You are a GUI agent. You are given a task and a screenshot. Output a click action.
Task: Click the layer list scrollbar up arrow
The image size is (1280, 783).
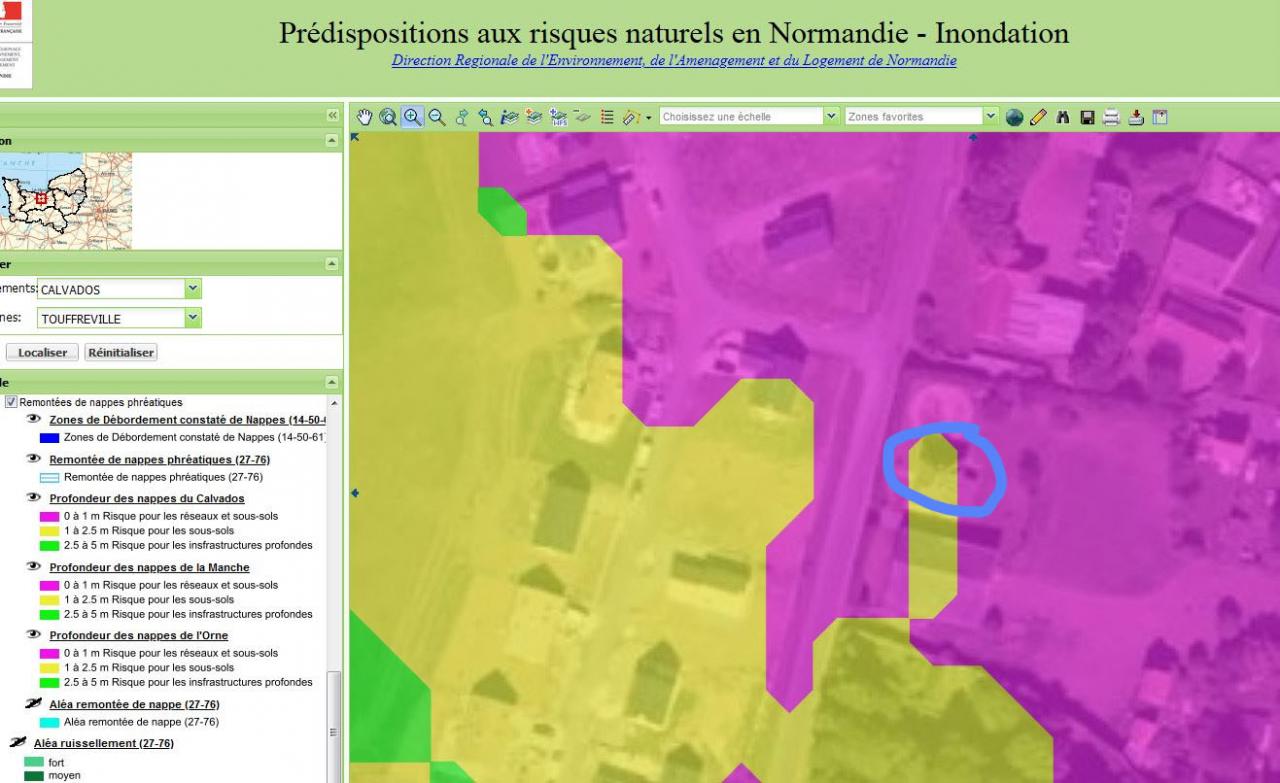click(334, 402)
